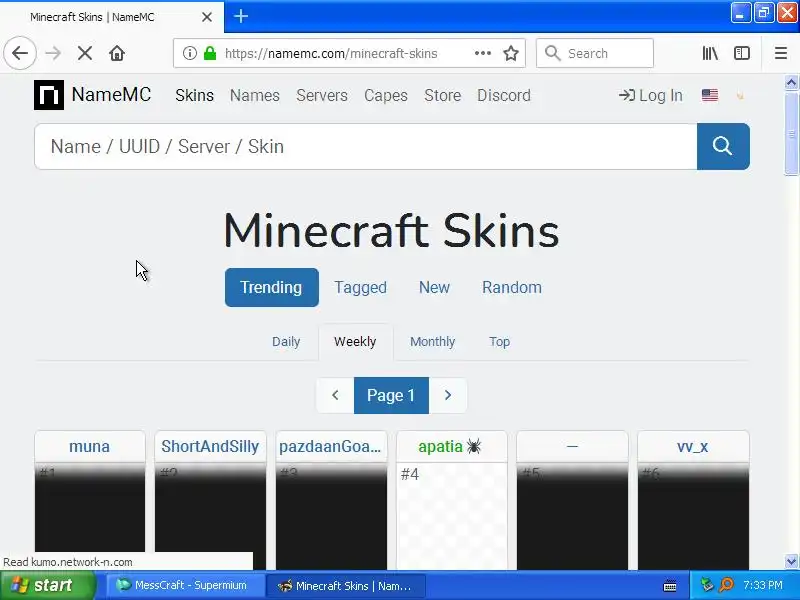Go to previous page chevron
800x600 pixels.
[335, 395]
